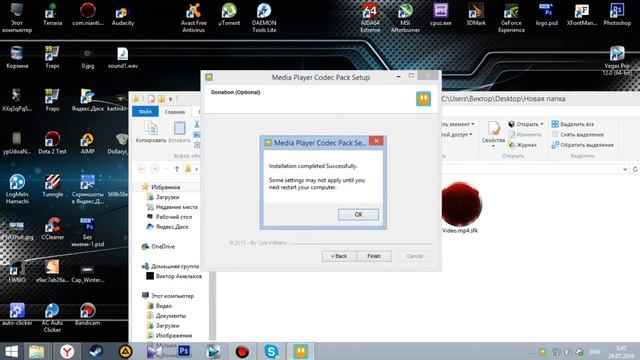Select the LogMeIn Hamachi desktop icon
The image size is (640, 360).
pyautogui.click(x=17, y=189)
